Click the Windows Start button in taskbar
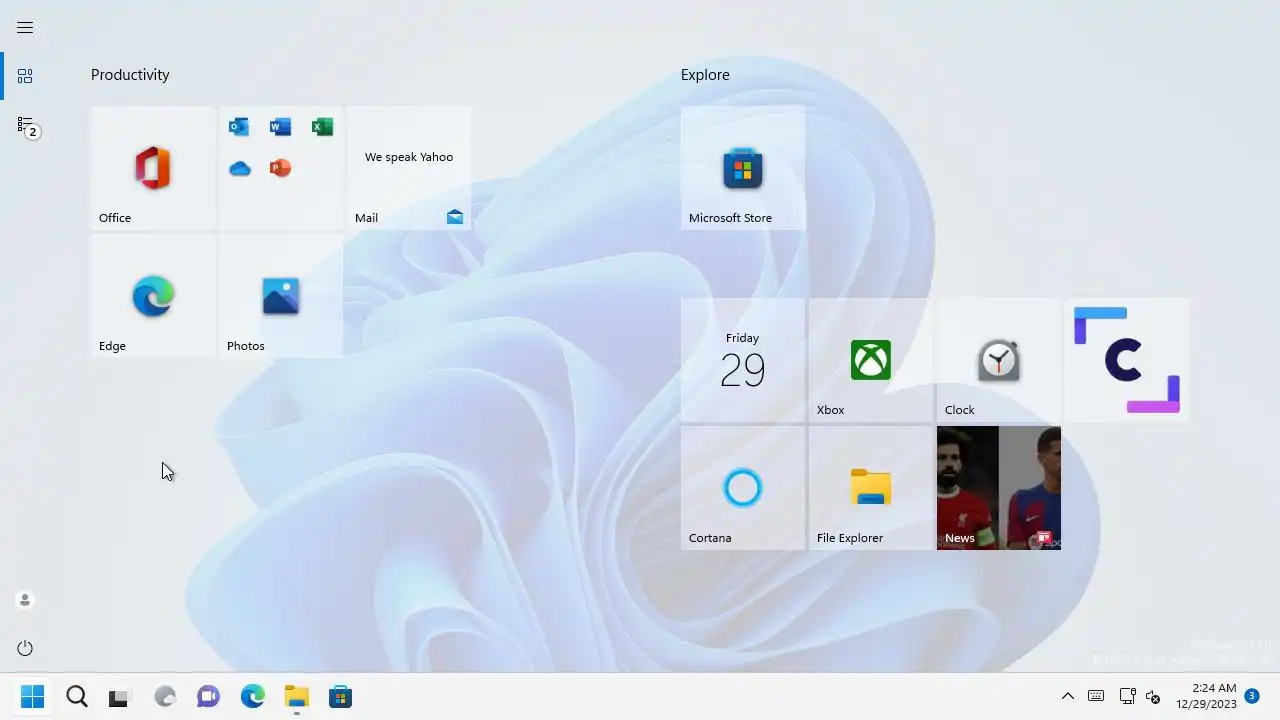1280x720 pixels. click(x=32, y=697)
